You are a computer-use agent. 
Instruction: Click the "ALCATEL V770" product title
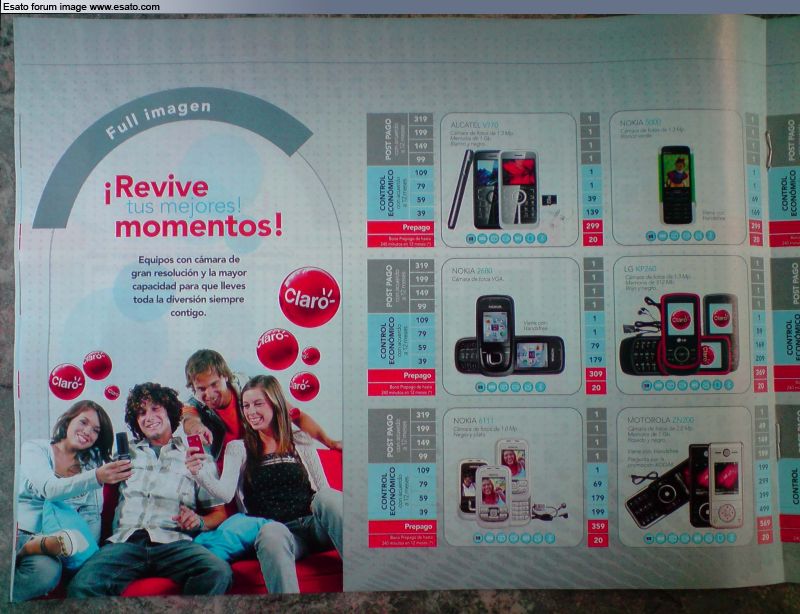click(x=474, y=125)
